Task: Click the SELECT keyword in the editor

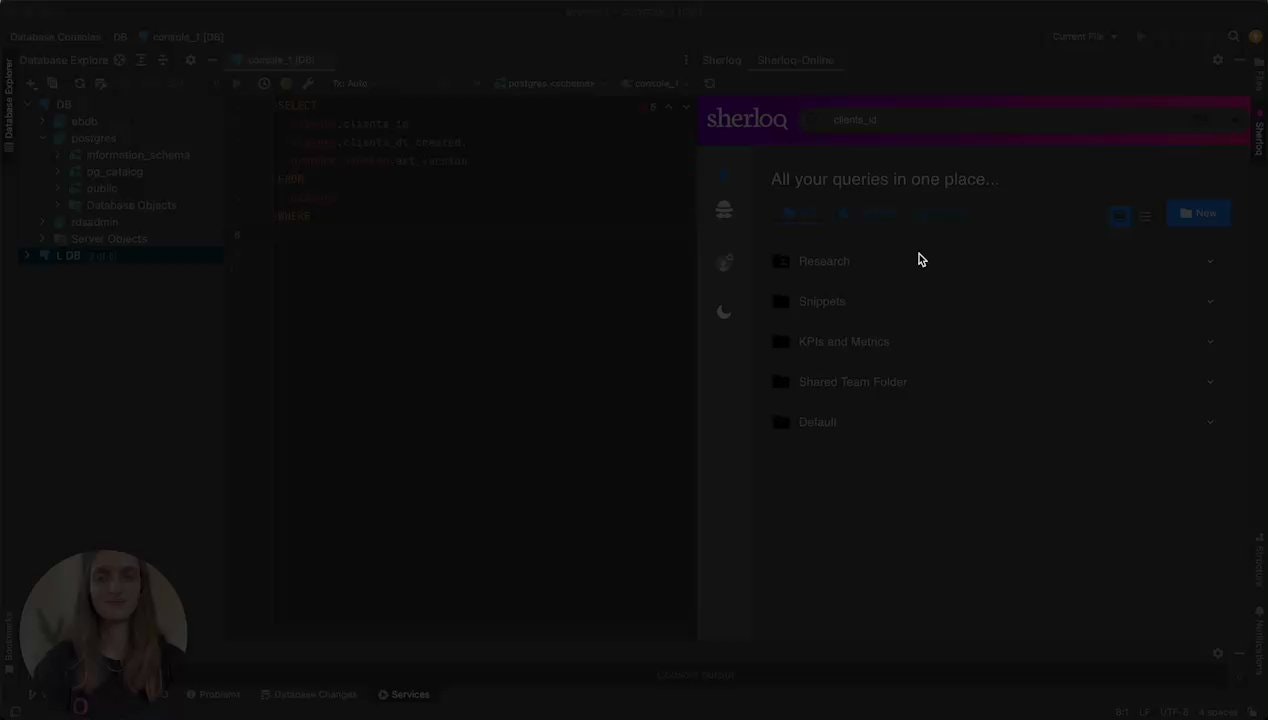Action: point(297,106)
